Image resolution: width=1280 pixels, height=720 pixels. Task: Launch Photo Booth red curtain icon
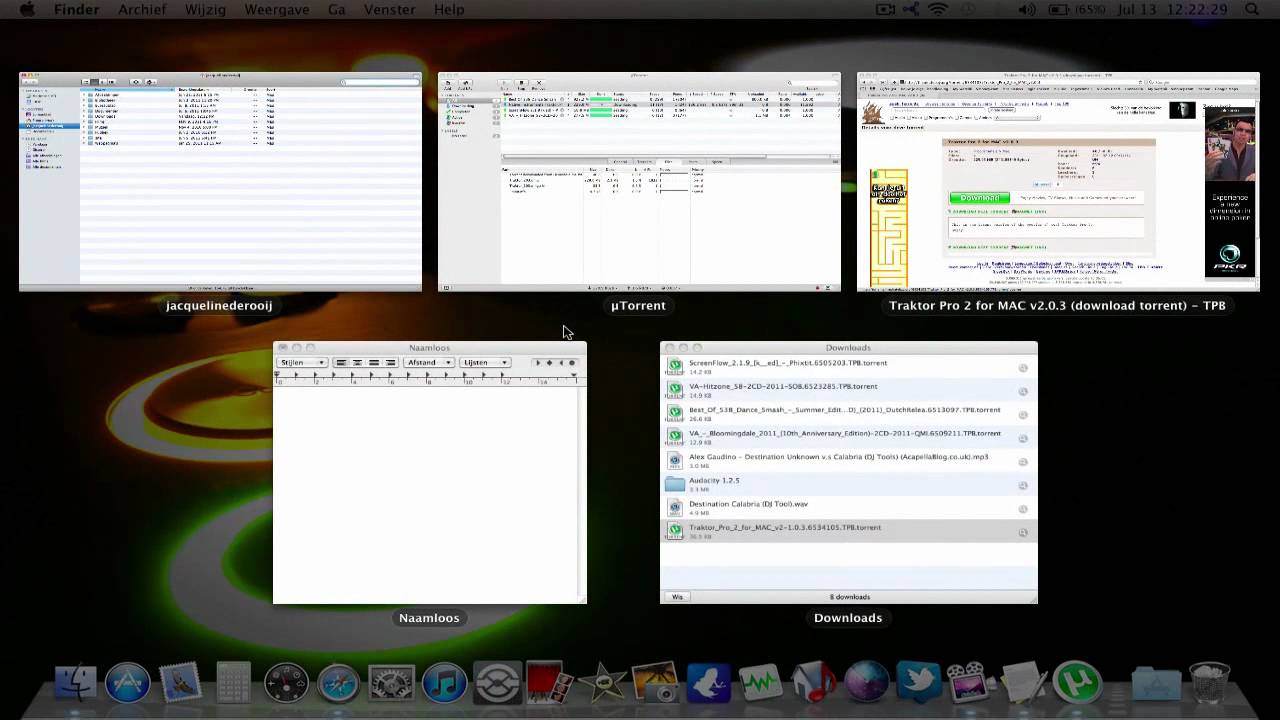point(549,683)
